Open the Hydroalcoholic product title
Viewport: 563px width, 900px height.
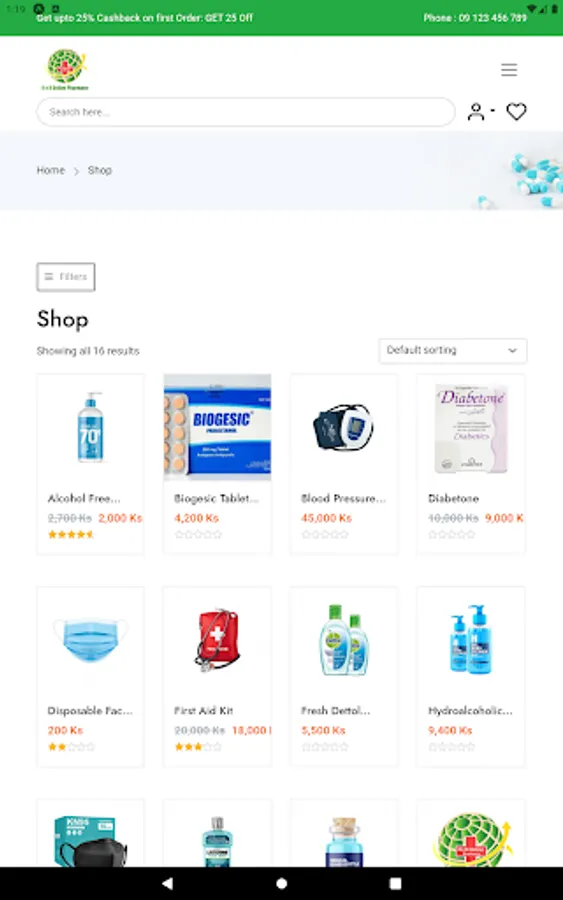tap(470, 711)
